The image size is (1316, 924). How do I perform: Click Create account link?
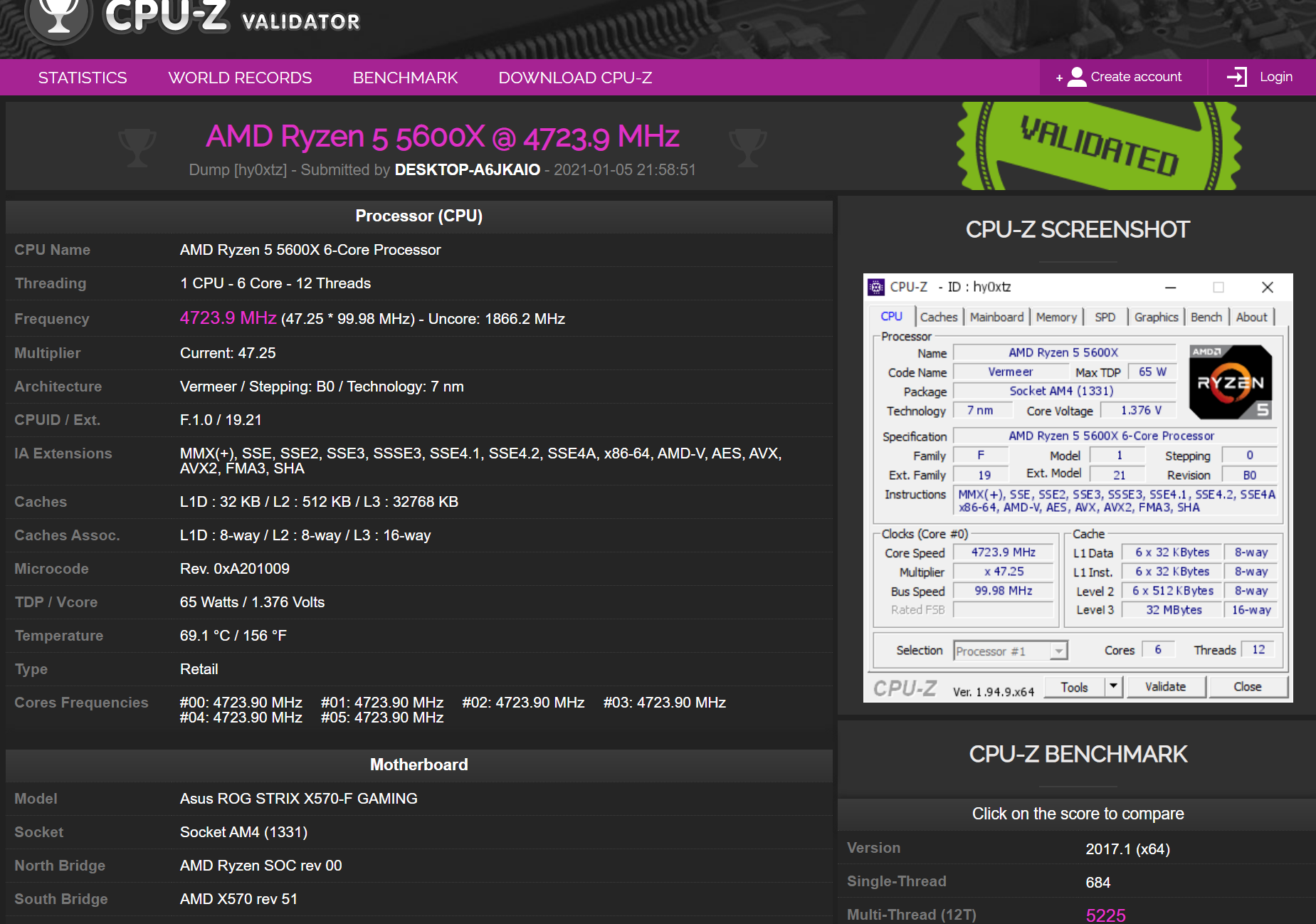pos(1136,77)
